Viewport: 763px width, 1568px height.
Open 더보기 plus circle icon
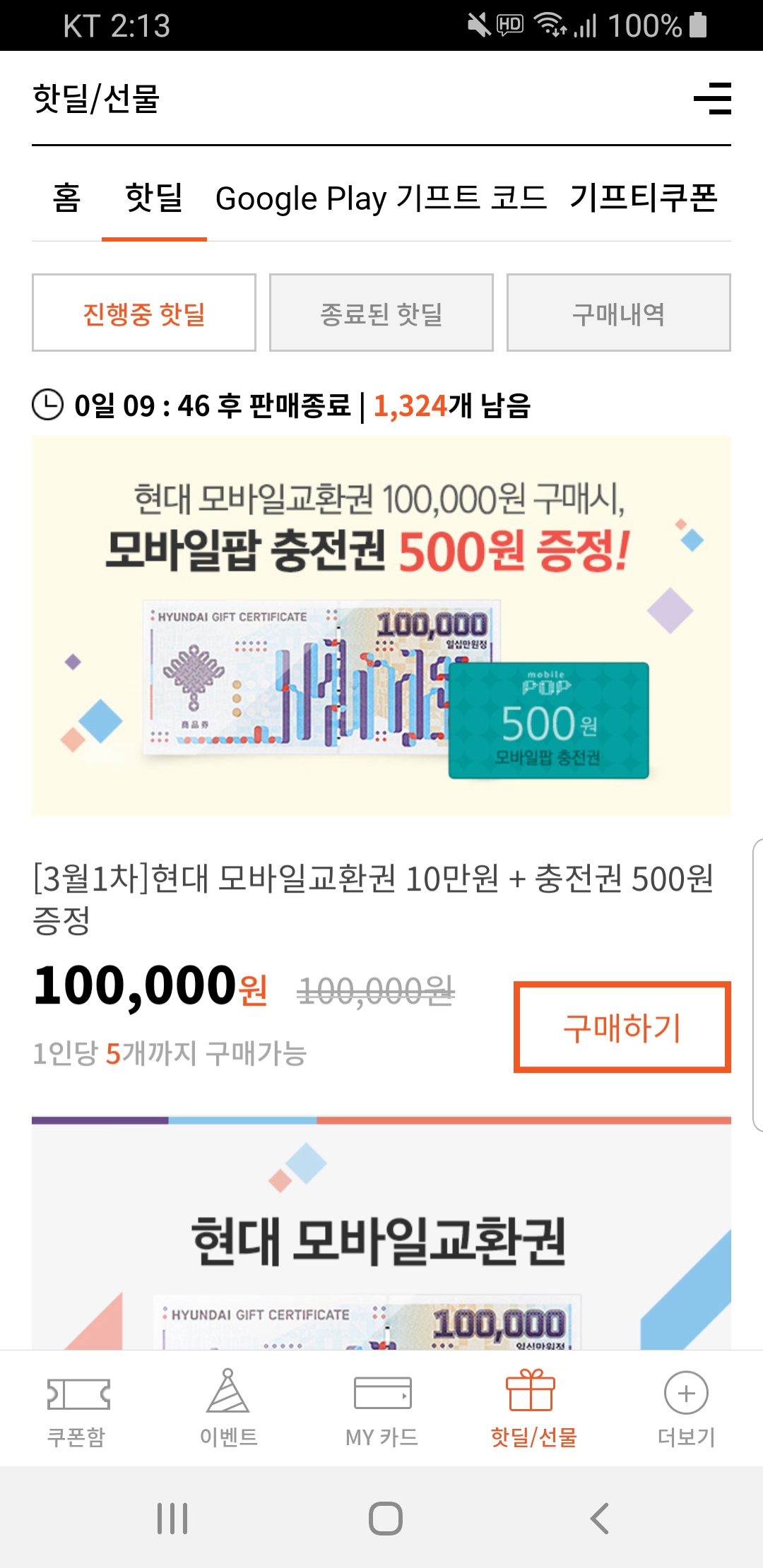(686, 1394)
